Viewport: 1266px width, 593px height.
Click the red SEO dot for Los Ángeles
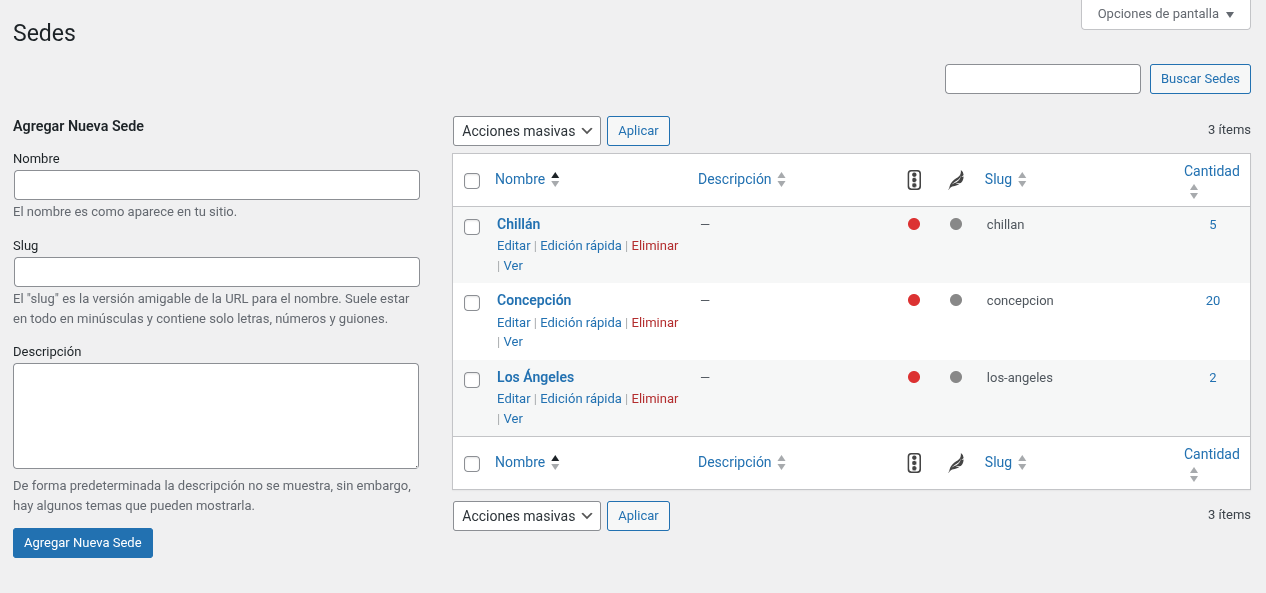914,377
